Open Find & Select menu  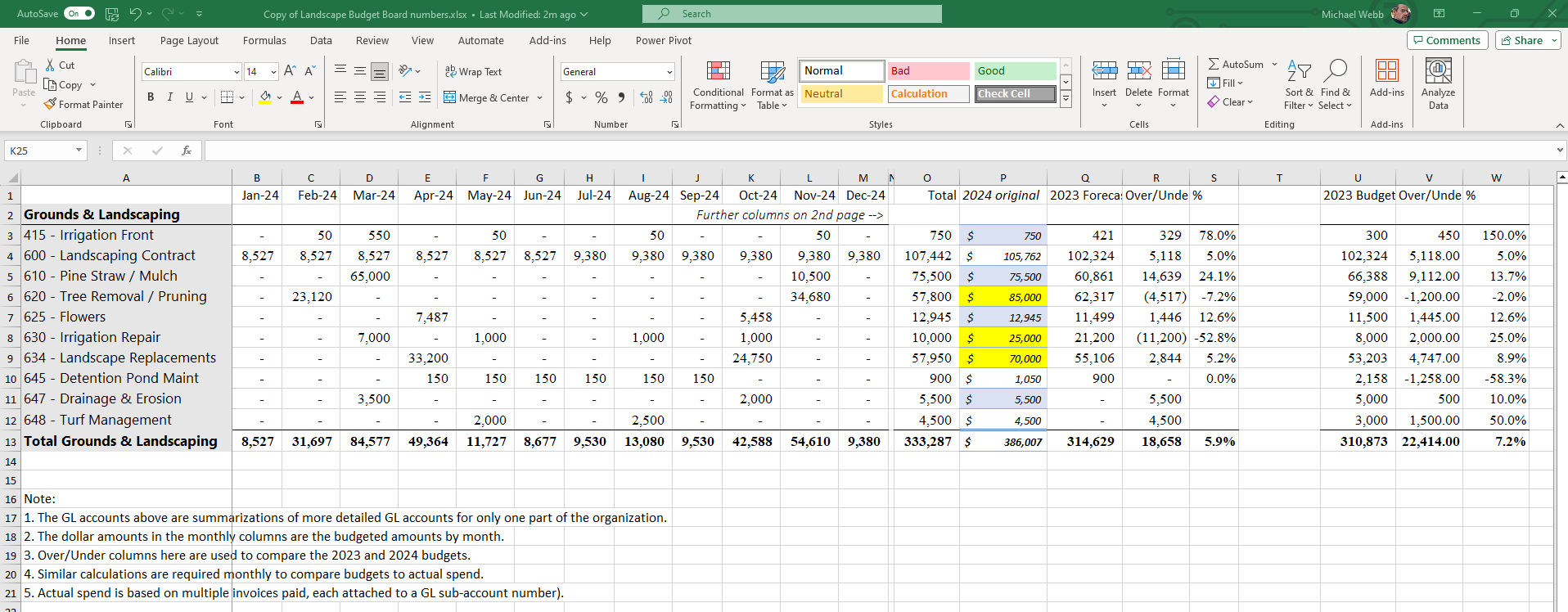(x=1335, y=85)
